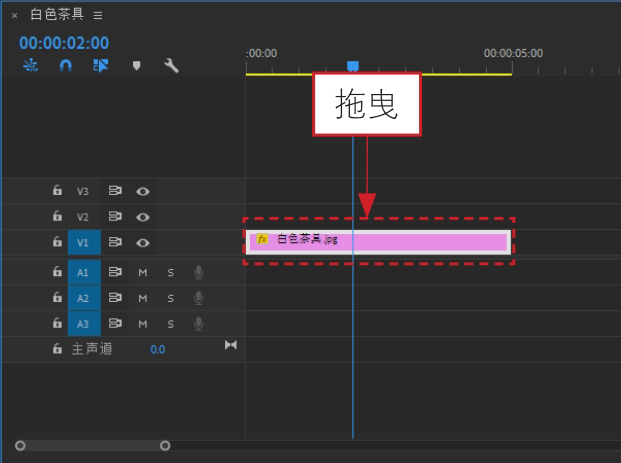621x463 pixels.
Task: Select the 白色茶具 sequence tab
Action: click(57, 15)
